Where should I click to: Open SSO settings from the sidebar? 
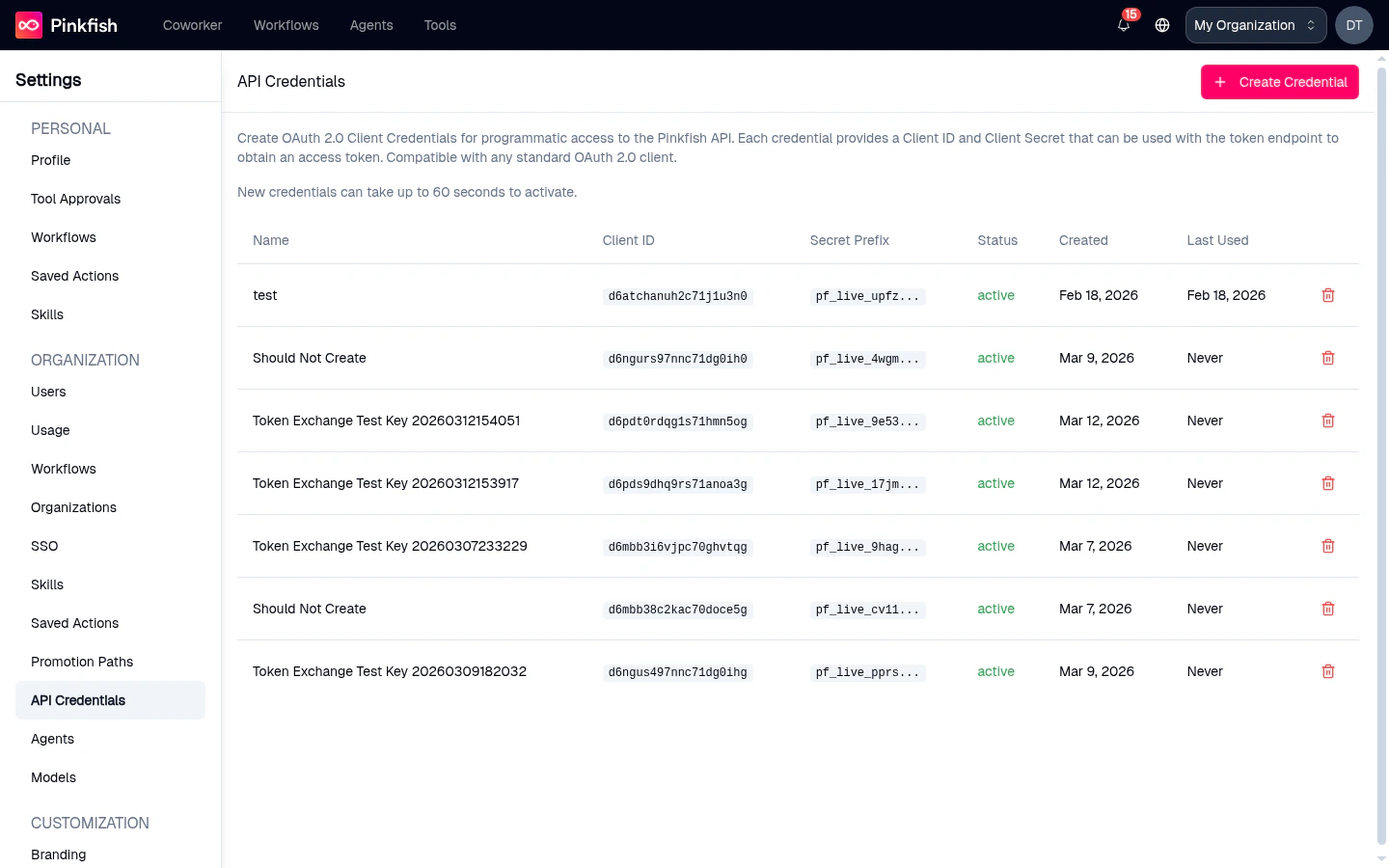click(44, 546)
